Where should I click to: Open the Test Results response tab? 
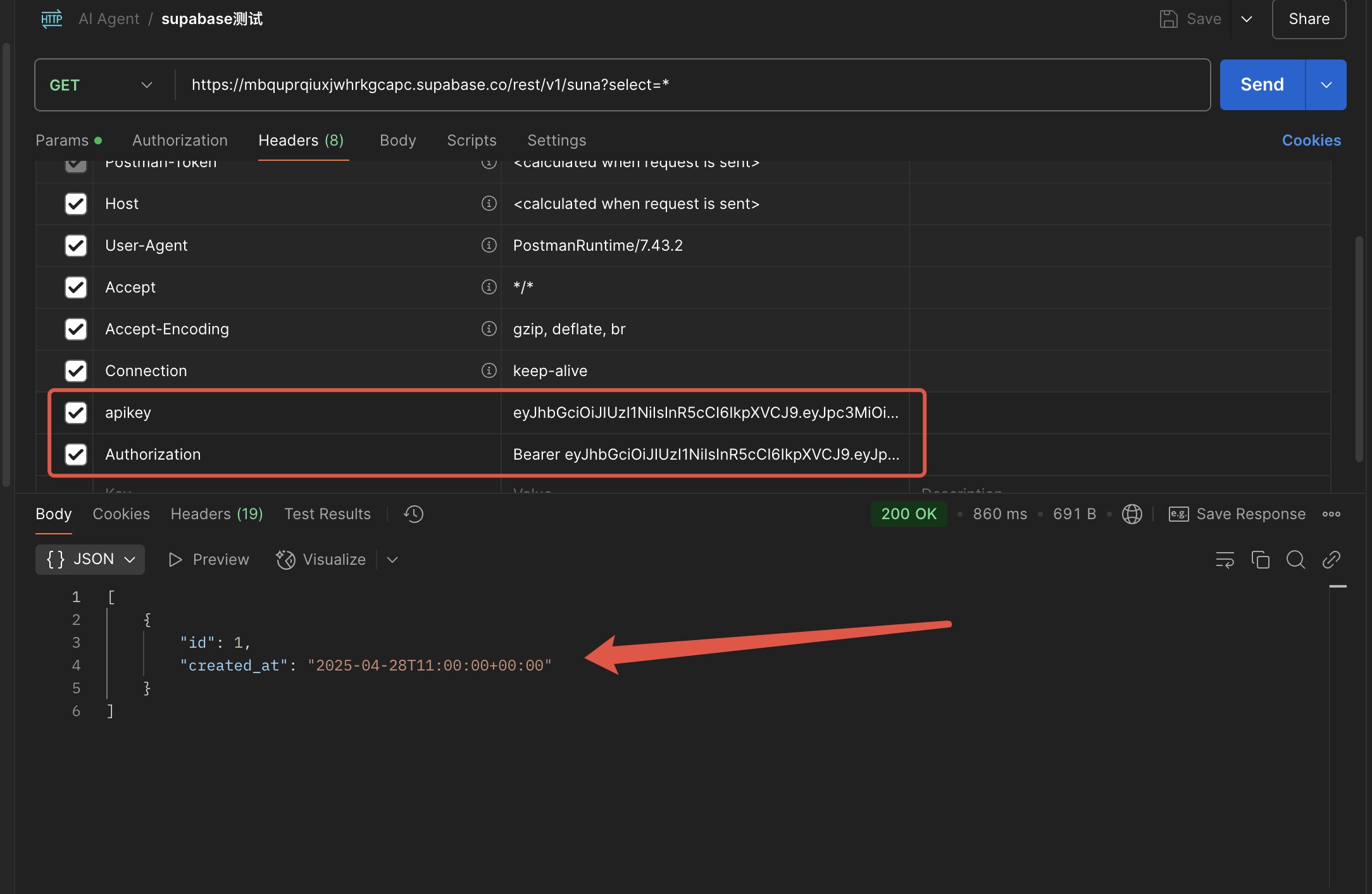point(327,513)
